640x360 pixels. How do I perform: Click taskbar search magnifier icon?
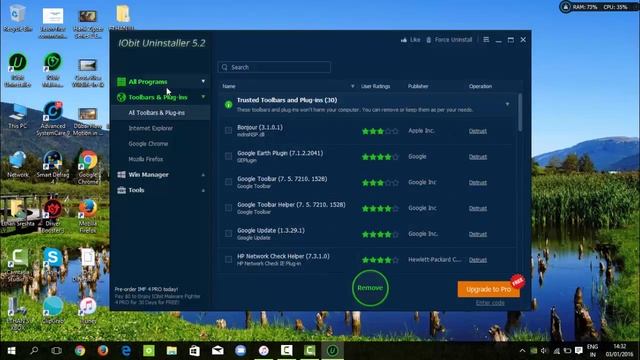pyautogui.click(x=34, y=351)
